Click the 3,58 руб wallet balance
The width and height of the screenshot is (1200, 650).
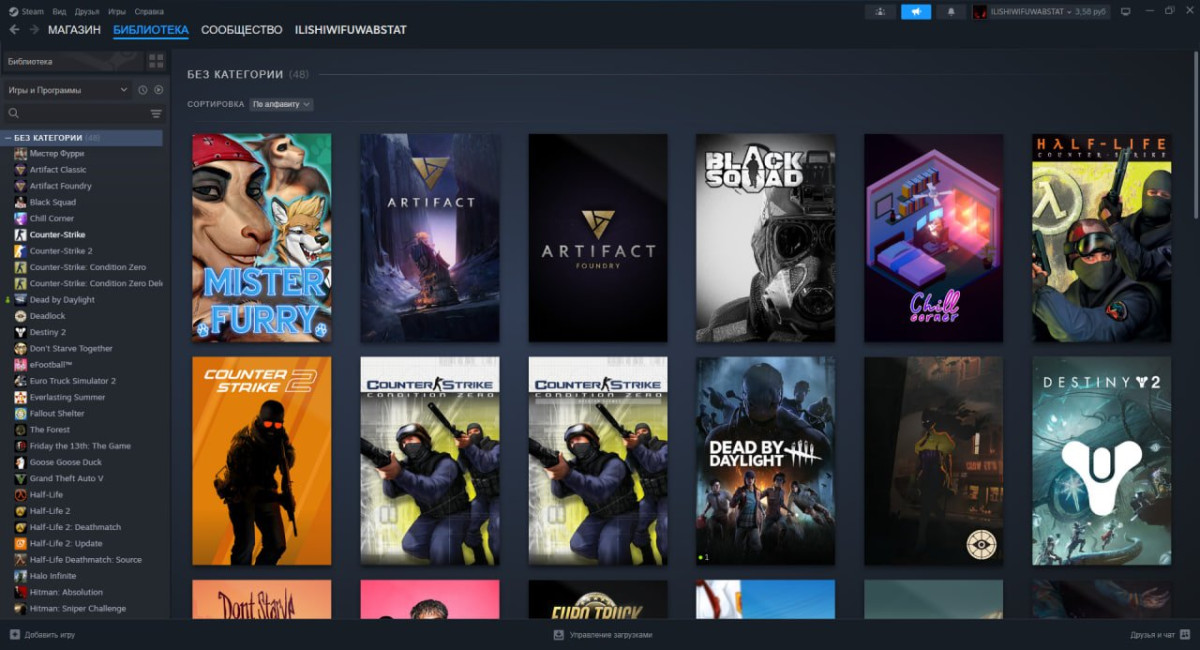[x=1091, y=12]
